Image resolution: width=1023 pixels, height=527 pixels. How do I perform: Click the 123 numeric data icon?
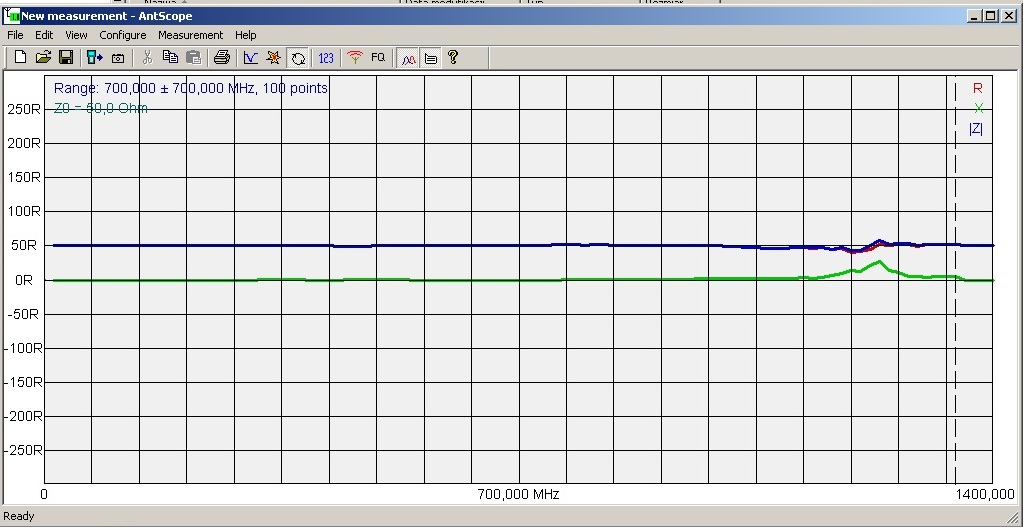(326, 58)
